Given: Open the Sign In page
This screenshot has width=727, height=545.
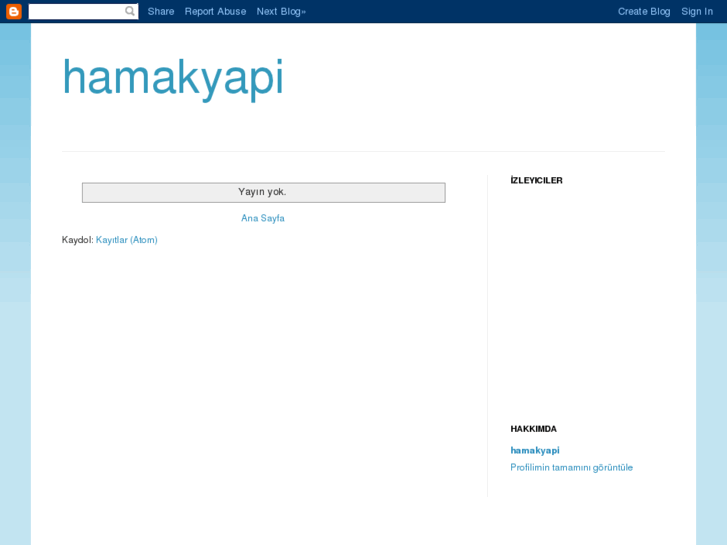Looking at the screenshot, I should (697, 11).
